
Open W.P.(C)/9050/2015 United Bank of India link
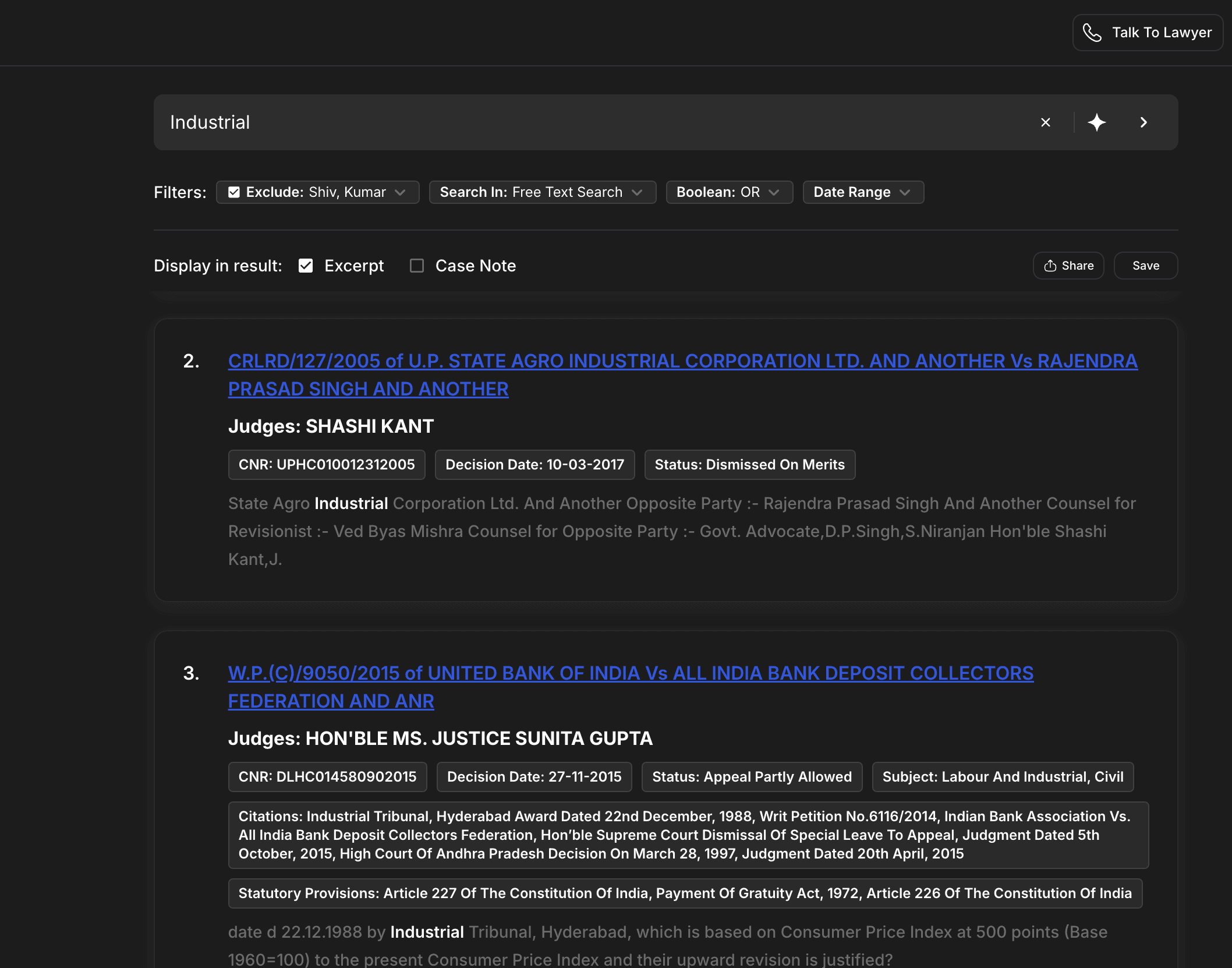coord(631,687)
